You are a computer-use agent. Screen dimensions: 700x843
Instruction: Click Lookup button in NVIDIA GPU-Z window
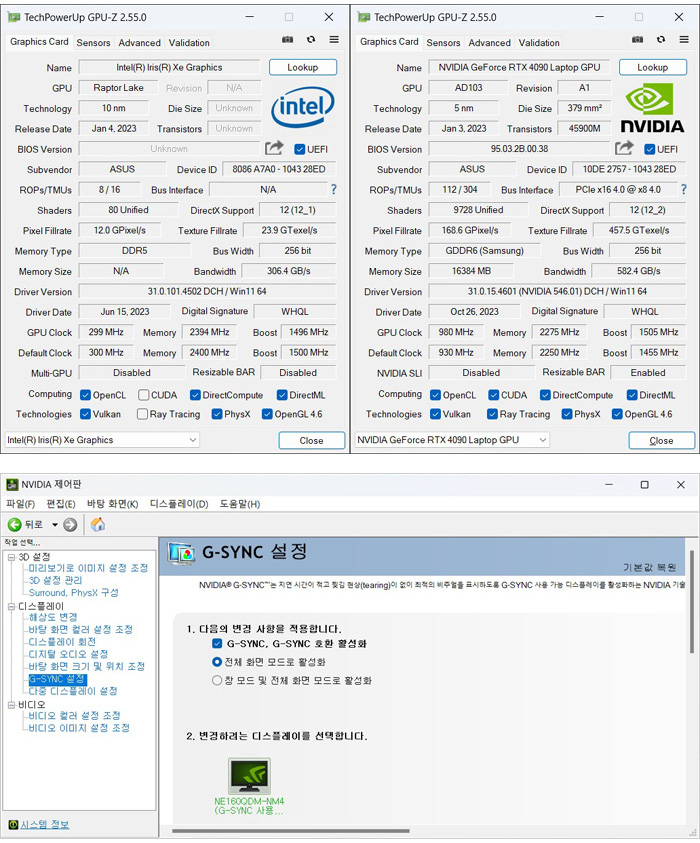coord(653,67)
